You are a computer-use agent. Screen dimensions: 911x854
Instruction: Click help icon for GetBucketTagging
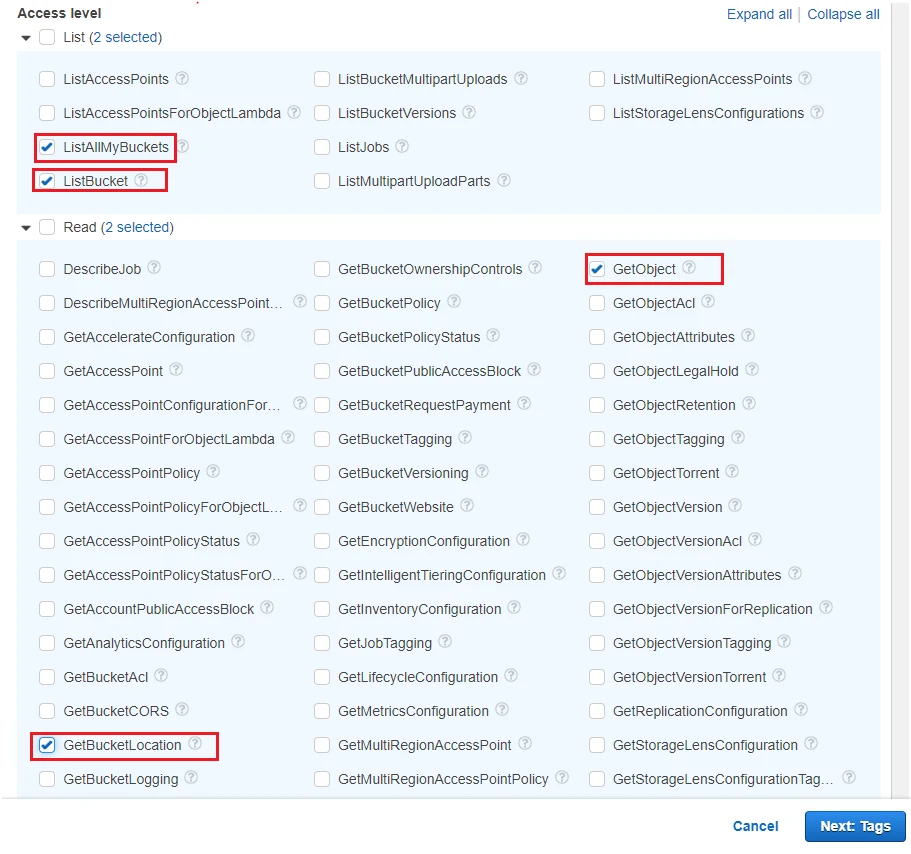465,437
